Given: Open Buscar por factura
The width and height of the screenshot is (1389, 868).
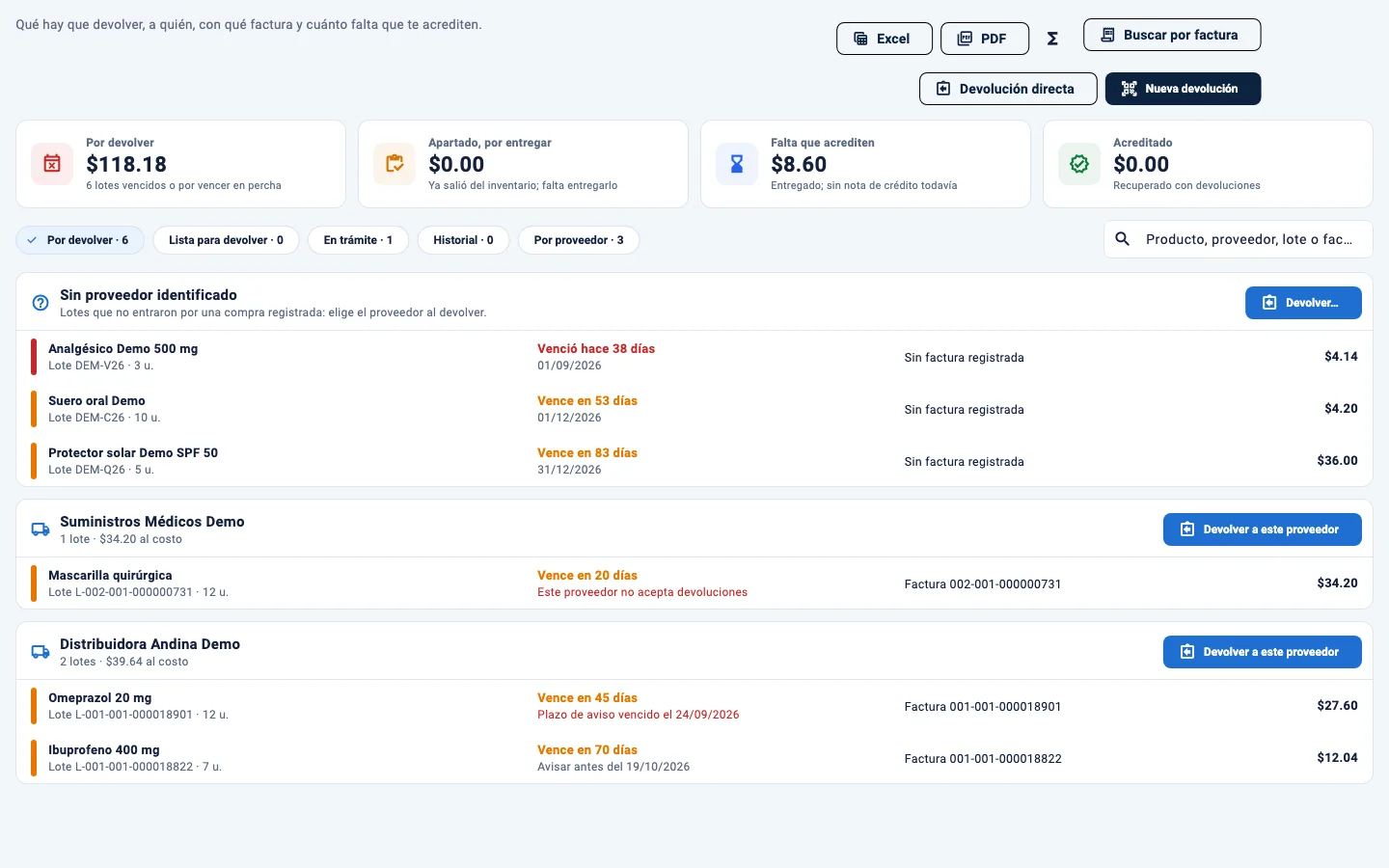Looking at the screenshot, I should [x=1172, y=35].
